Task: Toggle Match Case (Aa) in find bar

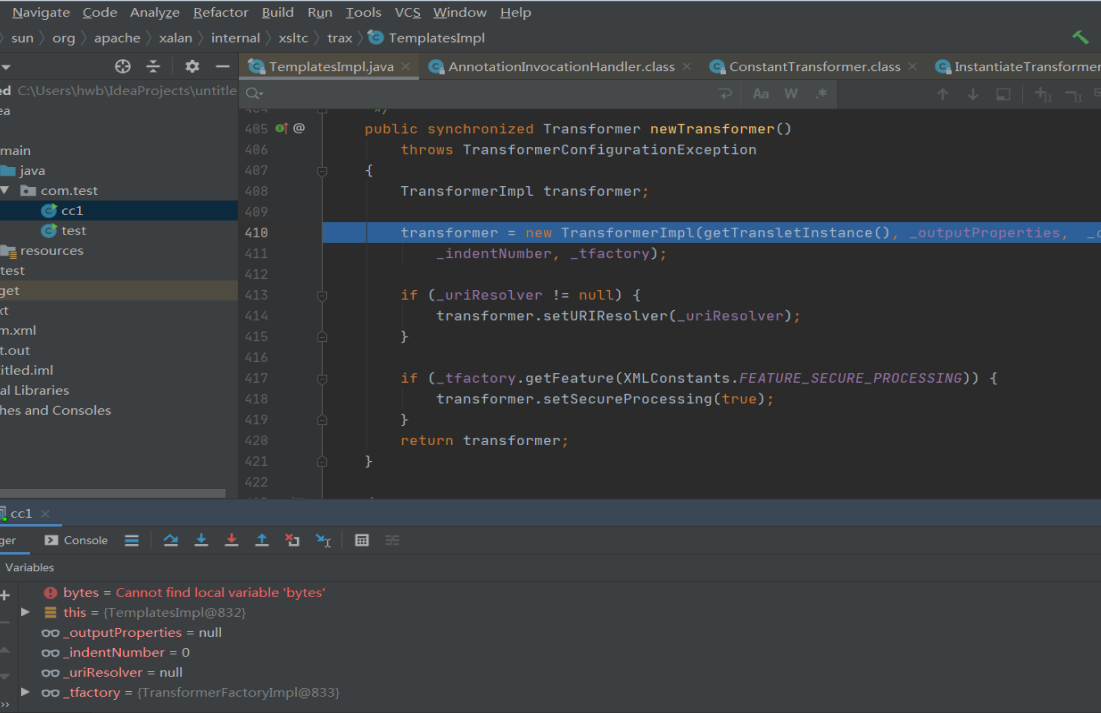Action: (x=760, y=93)
